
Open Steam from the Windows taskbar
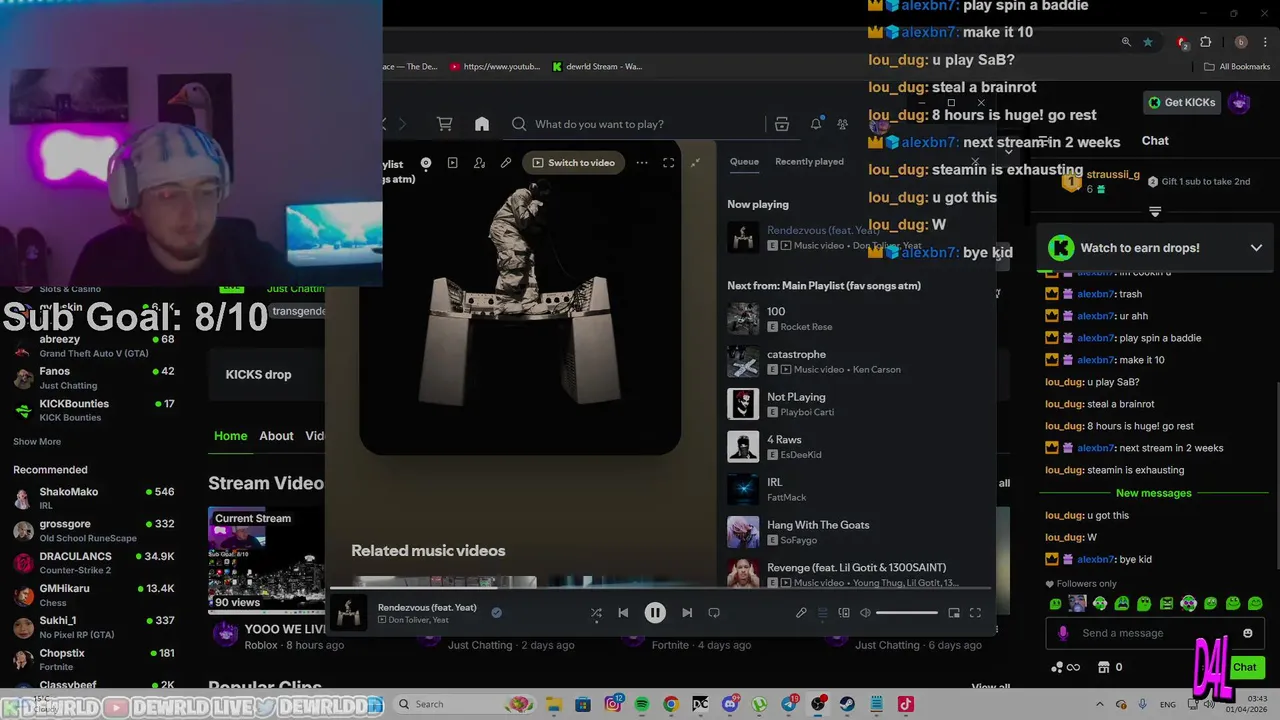pos(847,705)
